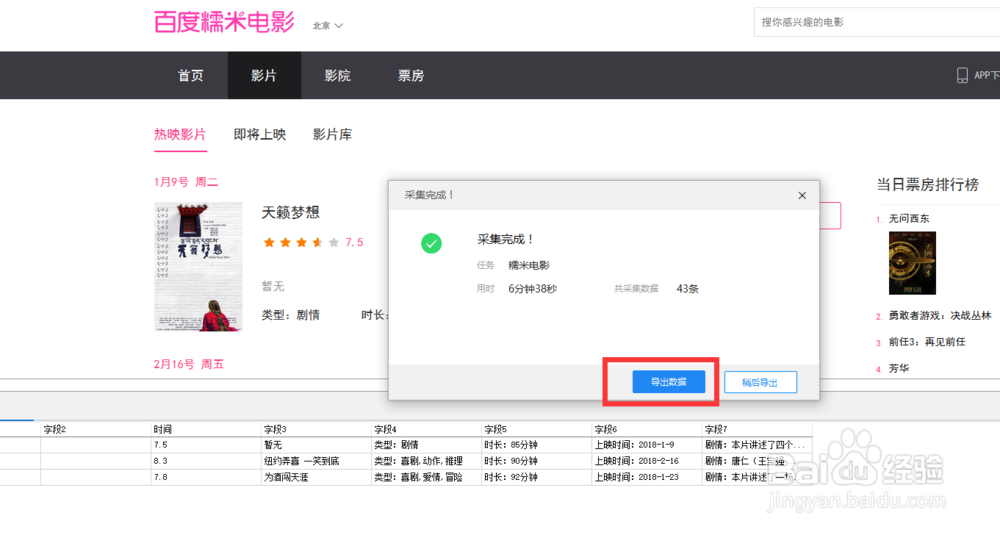This screenshot has width=1000, height=535.
Task: Click the 天籁梦想 star rating
Action: coord(301,242)
